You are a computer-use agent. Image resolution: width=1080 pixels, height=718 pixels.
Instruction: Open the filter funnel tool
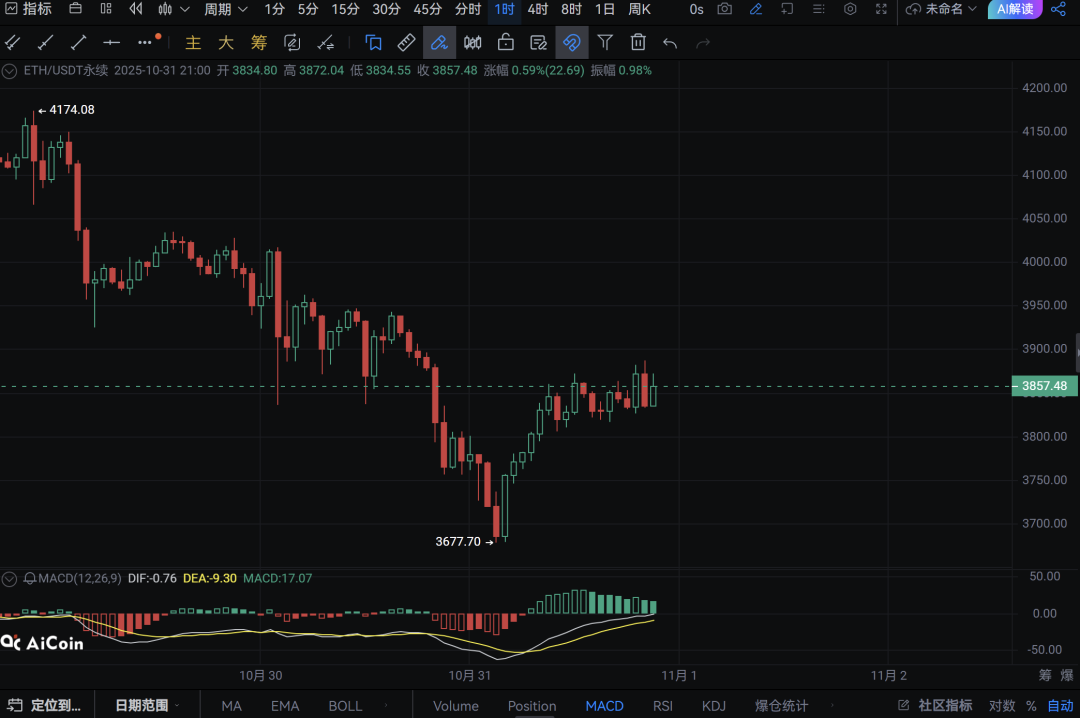click(x=605, y=43)
